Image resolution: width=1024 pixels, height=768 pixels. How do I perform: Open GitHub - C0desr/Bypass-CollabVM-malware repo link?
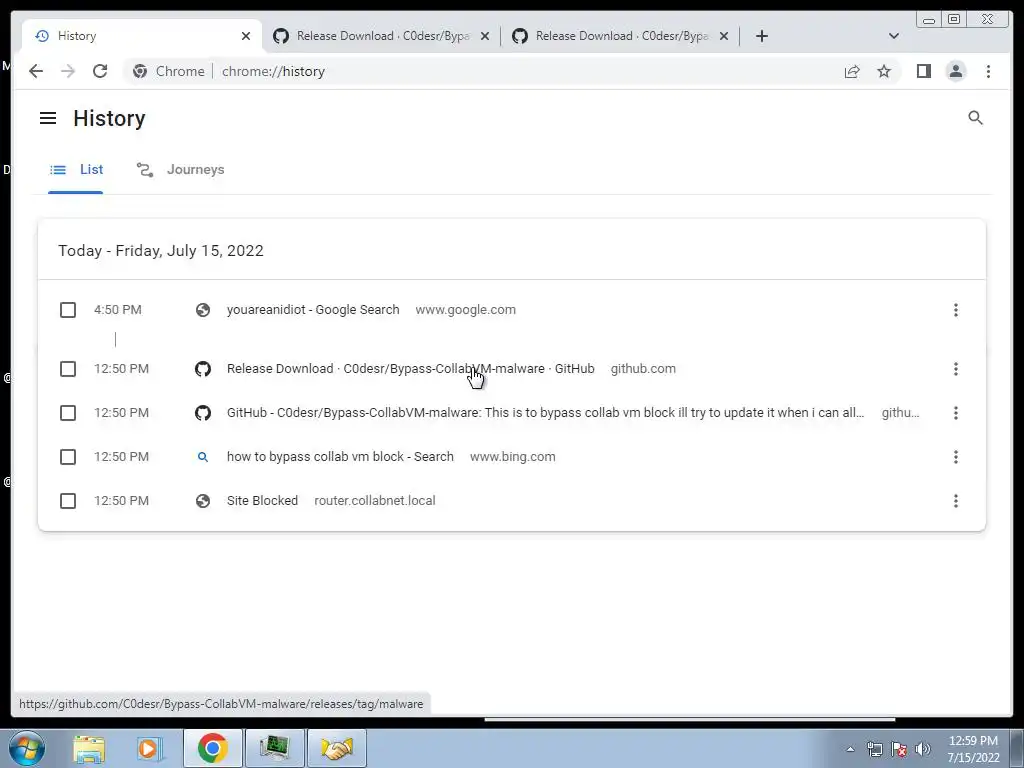pos(545,413)
